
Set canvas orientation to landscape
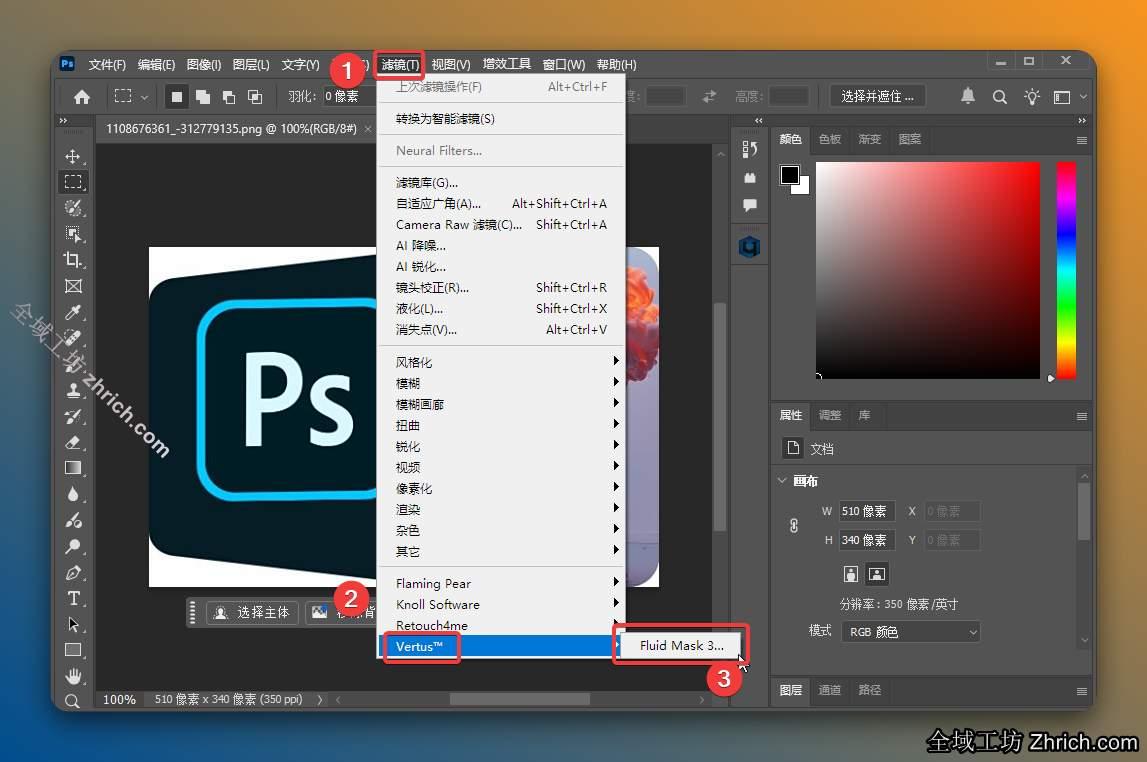click(876, 574)
